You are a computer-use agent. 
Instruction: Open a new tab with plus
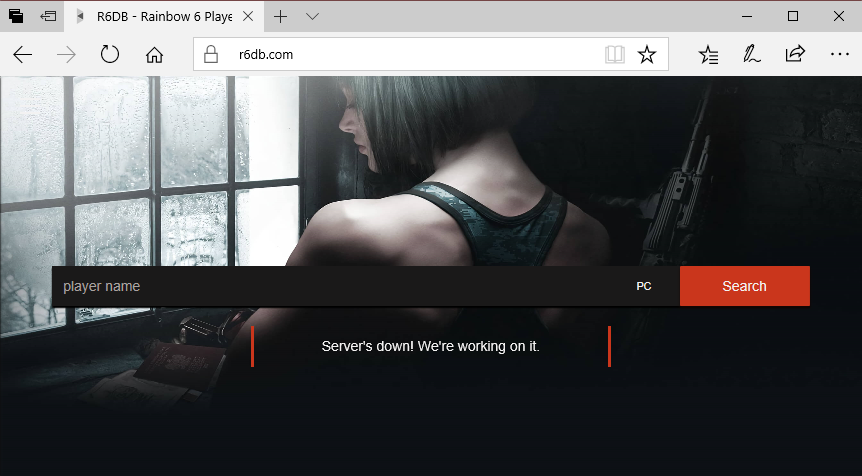tap(280, 16)
